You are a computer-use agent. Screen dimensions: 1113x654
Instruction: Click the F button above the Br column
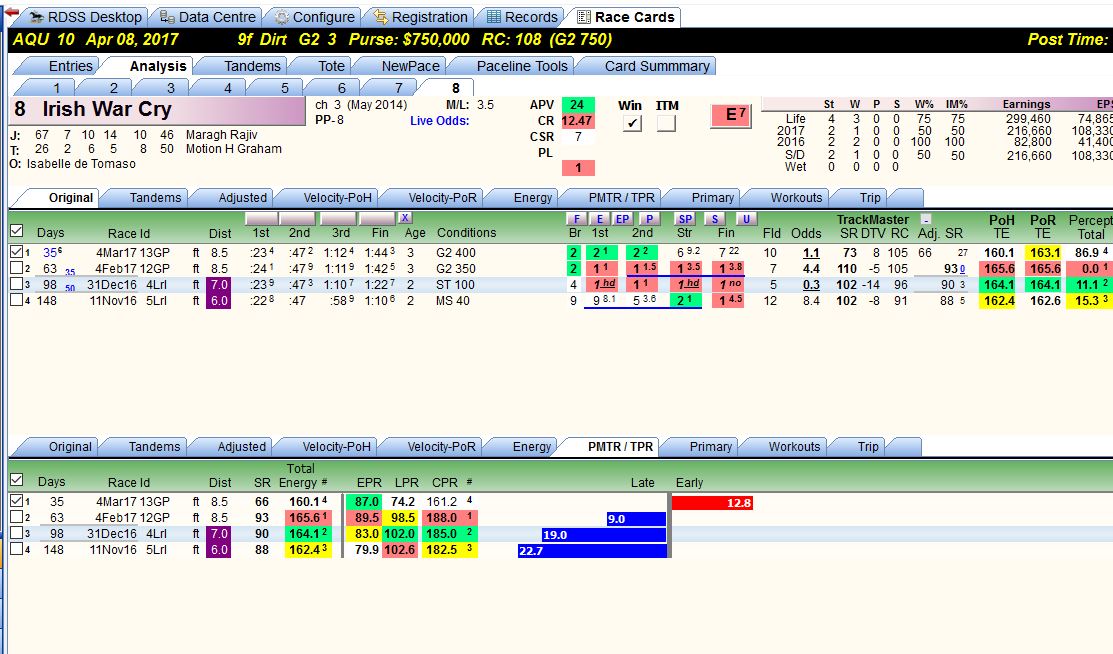(x=576, y=219)
